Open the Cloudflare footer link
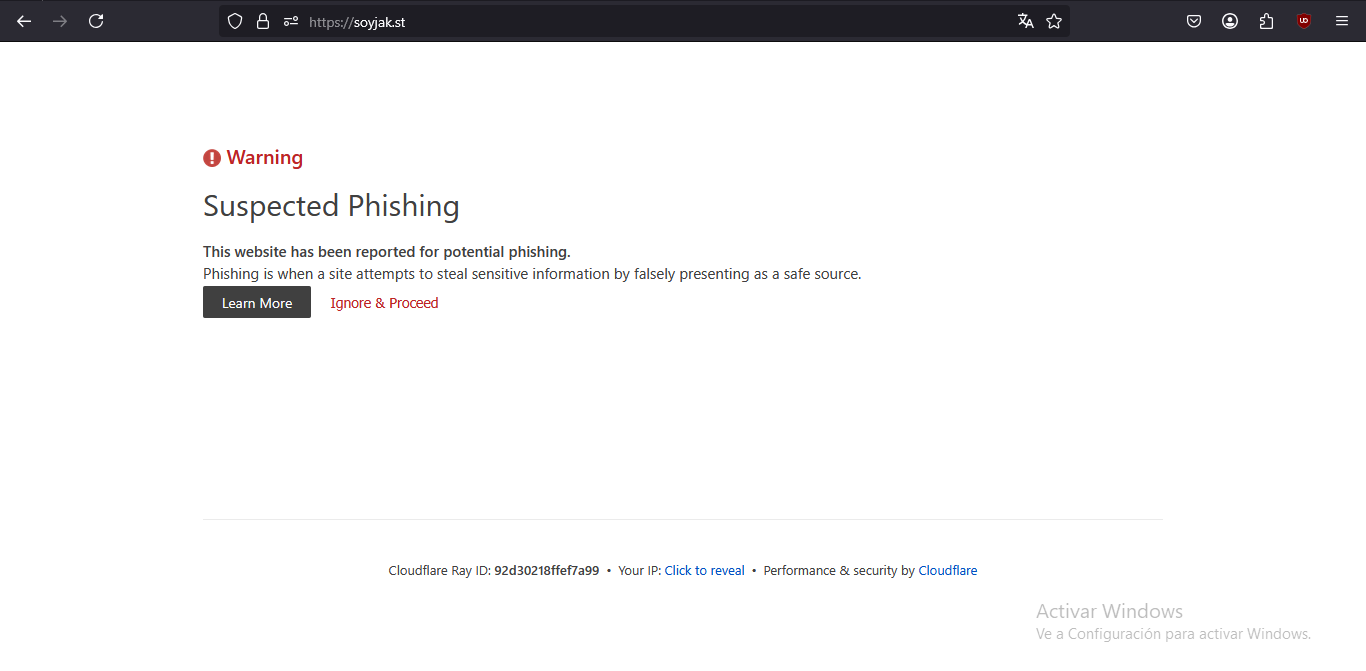This screenshot has height=671, width=1366. pyautogui.click(x=948, y=571)
